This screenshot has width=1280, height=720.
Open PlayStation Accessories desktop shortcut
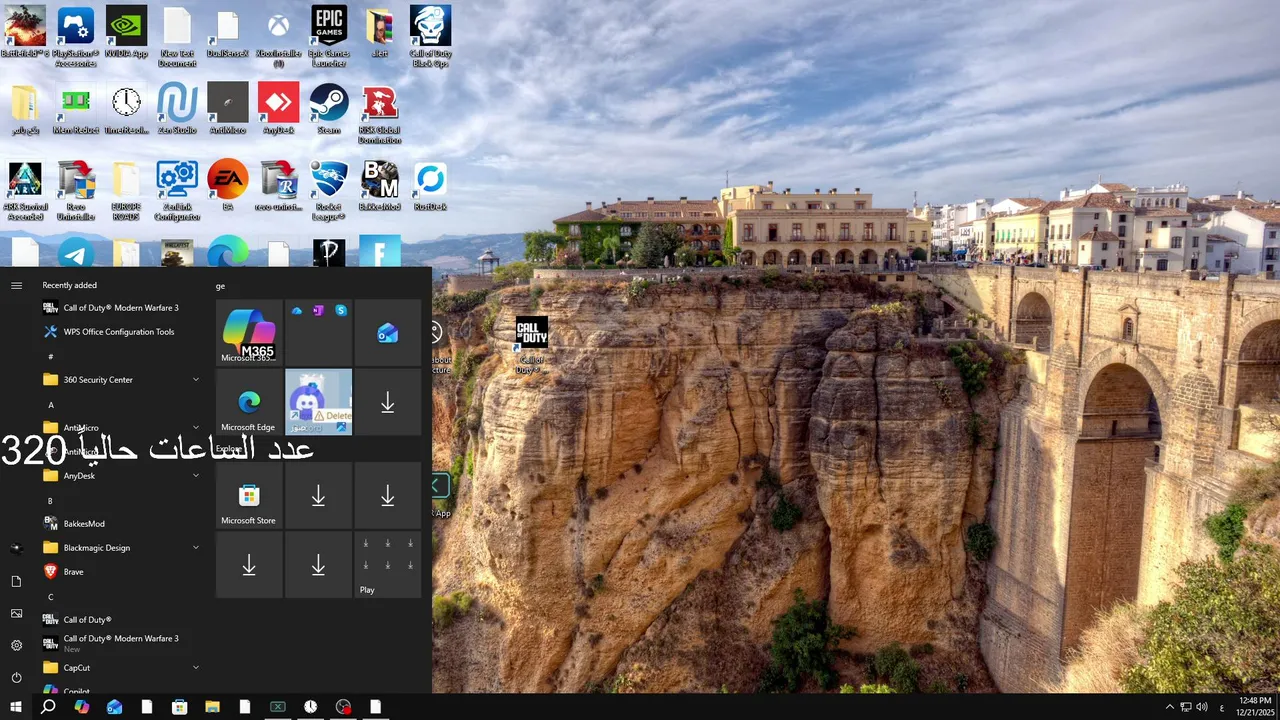(76, 36)
